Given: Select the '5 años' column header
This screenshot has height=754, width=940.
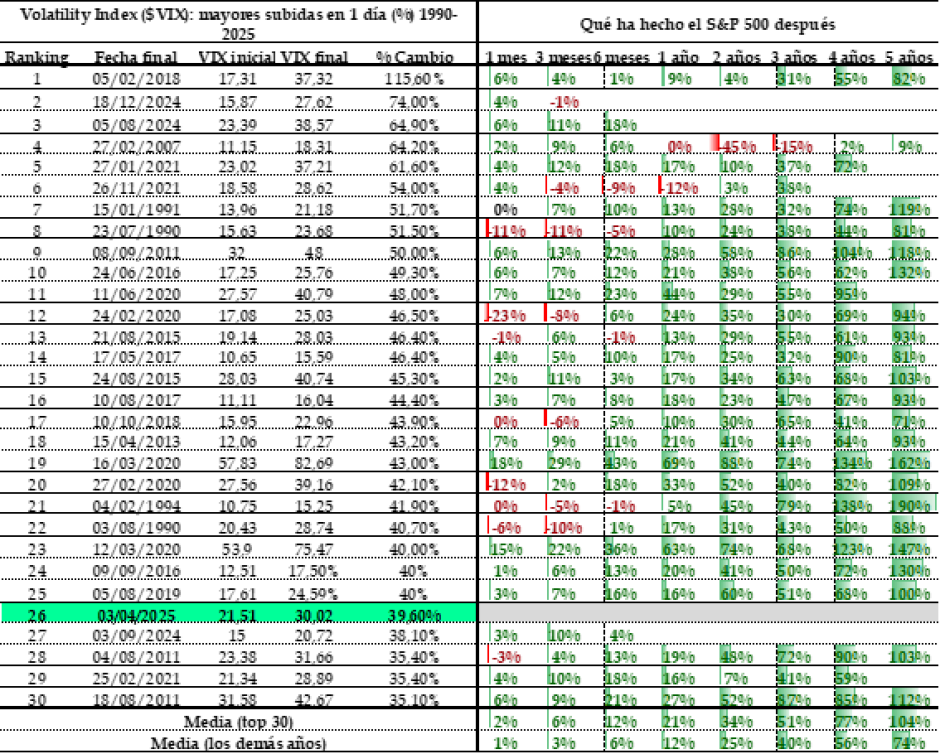Looking at the screenshot, I should click(x=909, y=58).
